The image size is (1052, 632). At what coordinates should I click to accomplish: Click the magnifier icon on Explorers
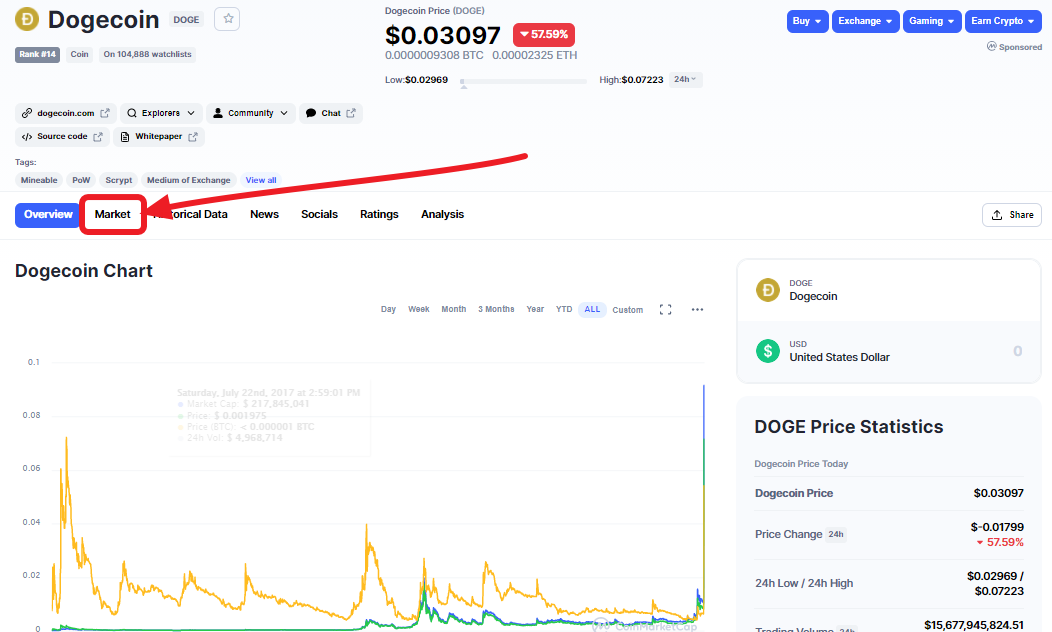pyautogui.click(x=132, y=113)
